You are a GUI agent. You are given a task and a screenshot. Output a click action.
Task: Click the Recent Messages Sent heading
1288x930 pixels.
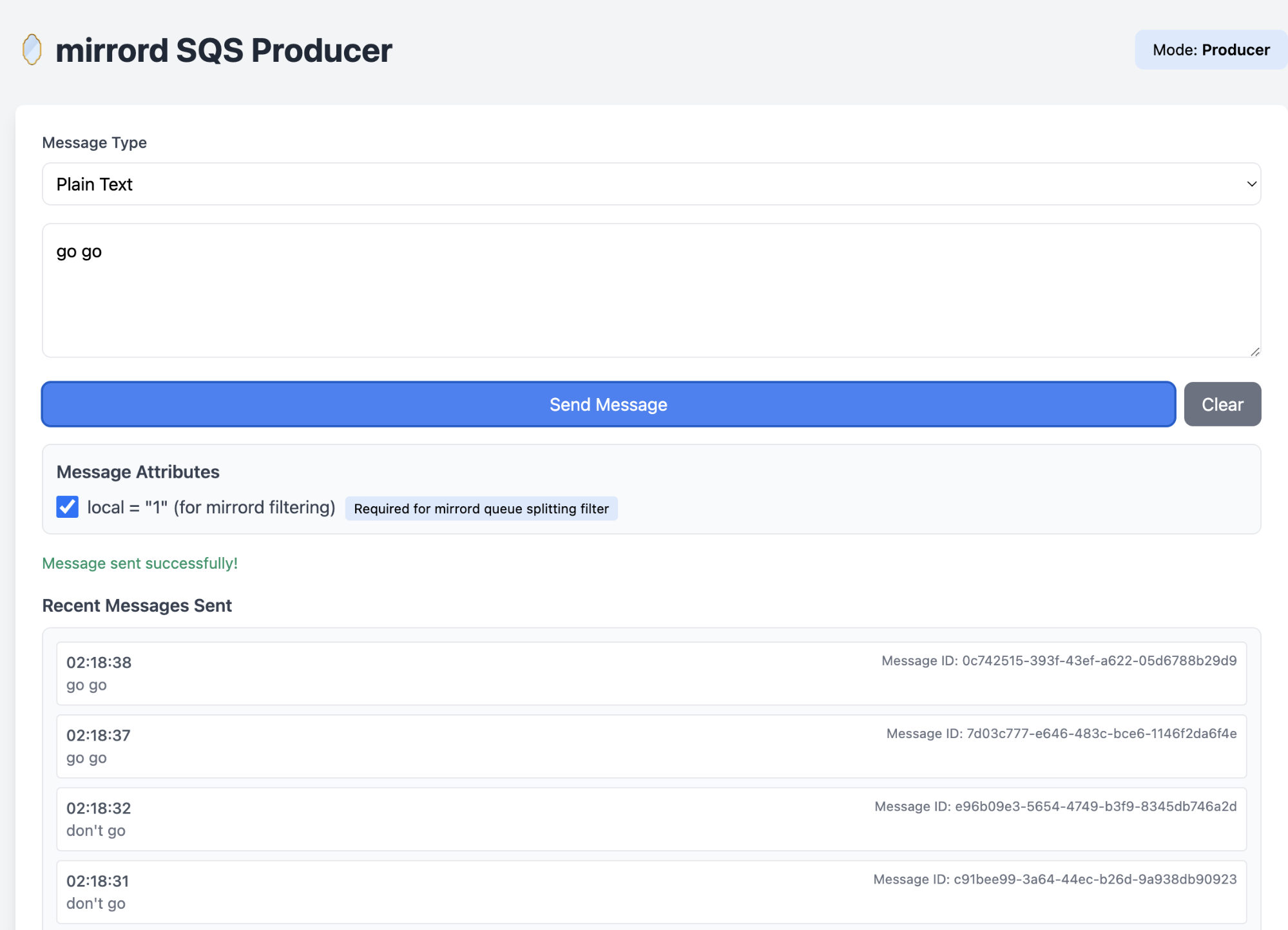[x=137, y=605]
